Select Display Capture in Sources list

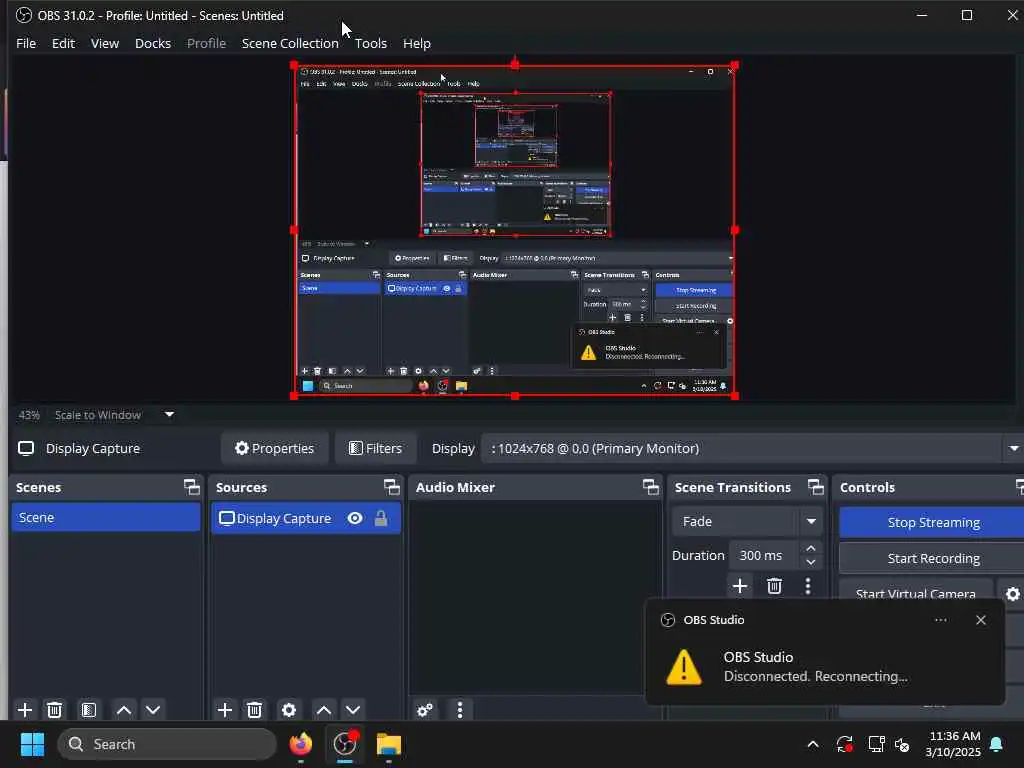[x=306, y=519]
